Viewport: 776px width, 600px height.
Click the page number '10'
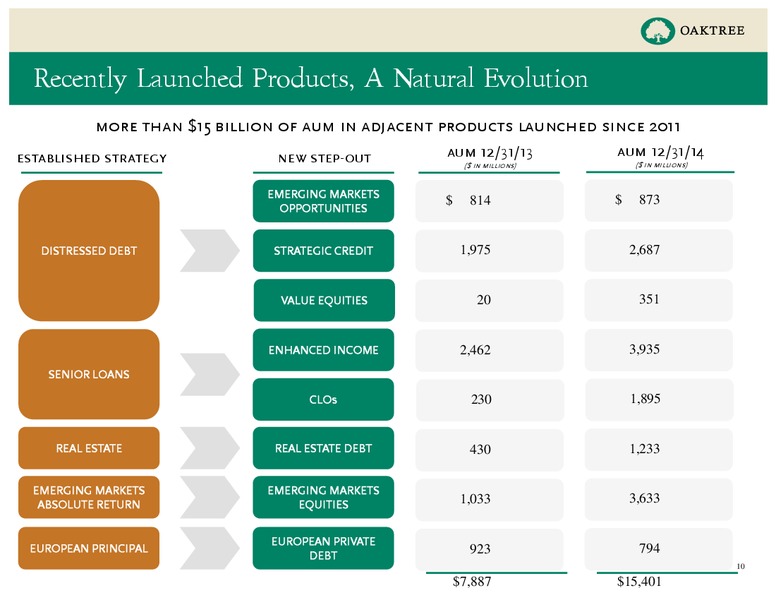741,566
